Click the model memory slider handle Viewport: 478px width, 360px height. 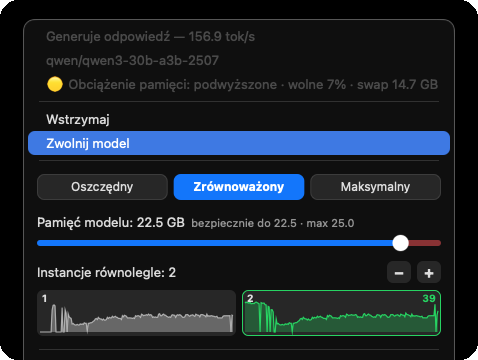click(400, 243)
